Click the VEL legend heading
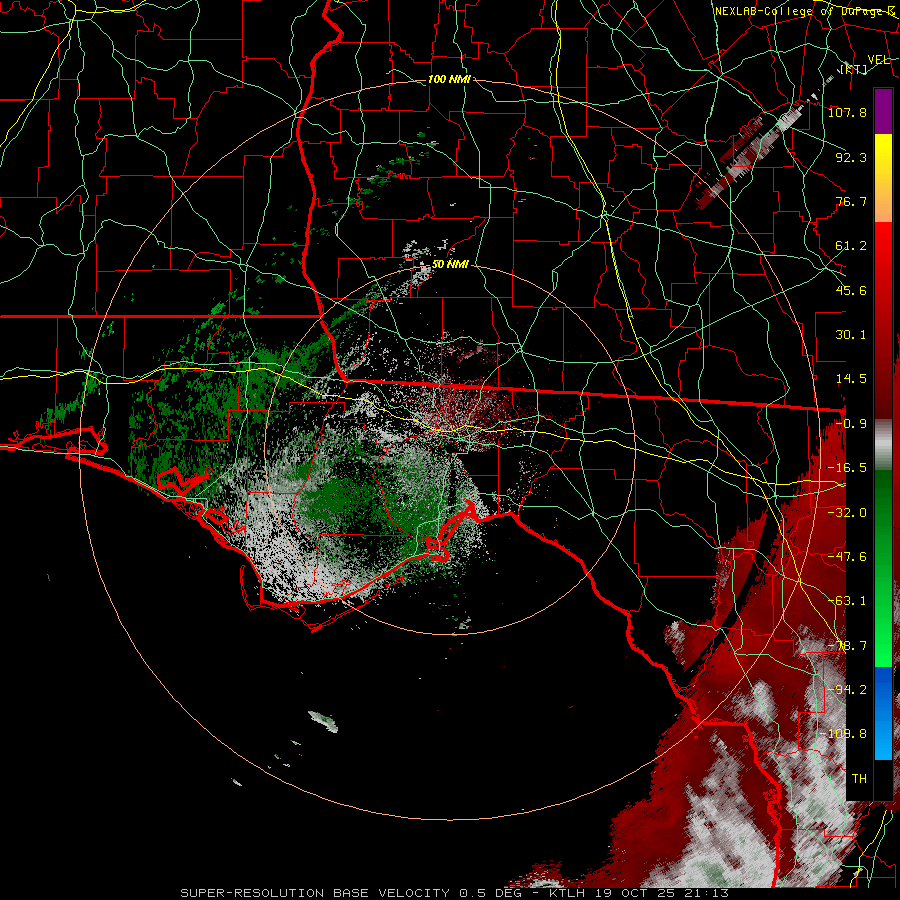Viewport: 900px width, 900px height. pyautogui.click(x=878, y=60)
